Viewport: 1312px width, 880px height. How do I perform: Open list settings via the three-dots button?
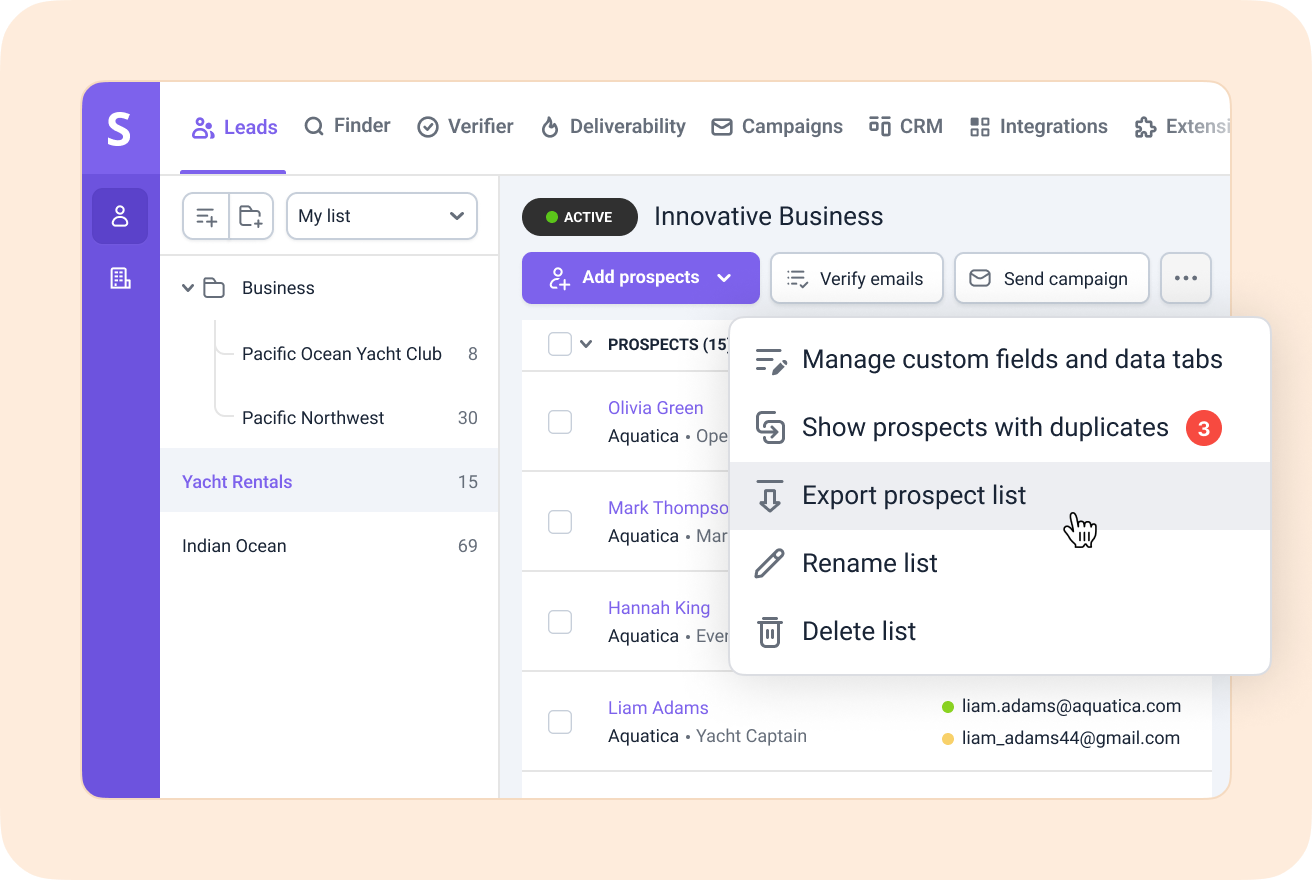[1185, 278]
